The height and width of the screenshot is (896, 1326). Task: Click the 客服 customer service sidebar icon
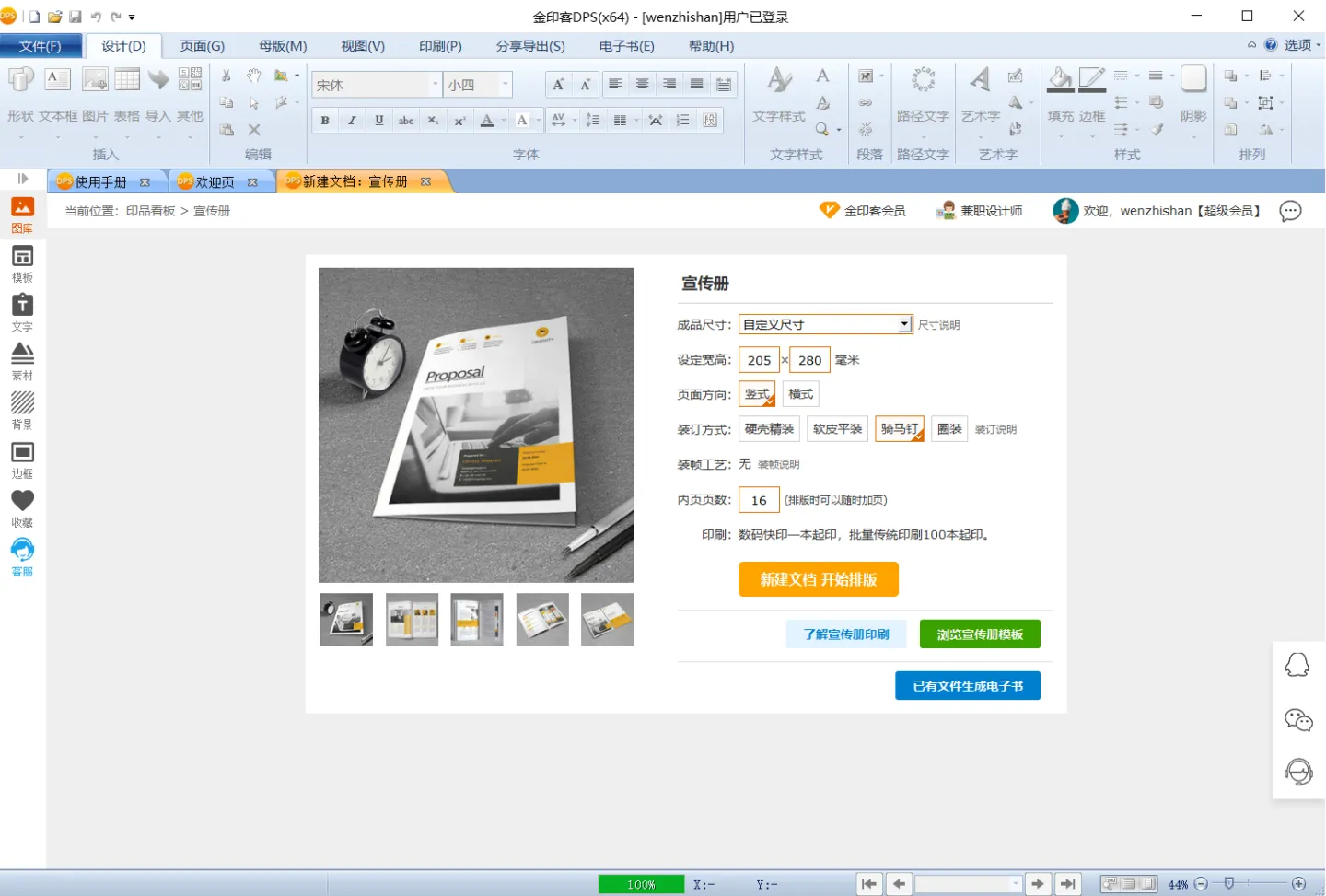(x=22, y=556)
